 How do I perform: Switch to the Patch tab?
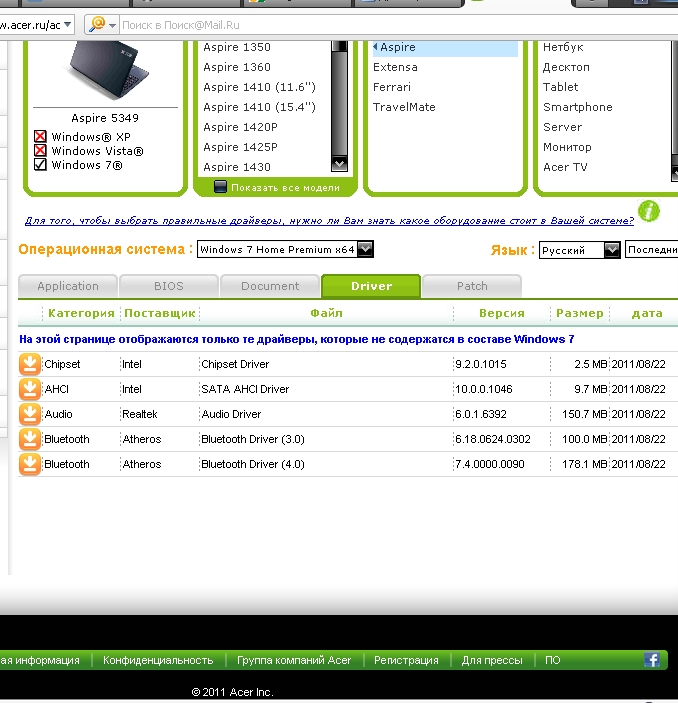click(472, 286)
